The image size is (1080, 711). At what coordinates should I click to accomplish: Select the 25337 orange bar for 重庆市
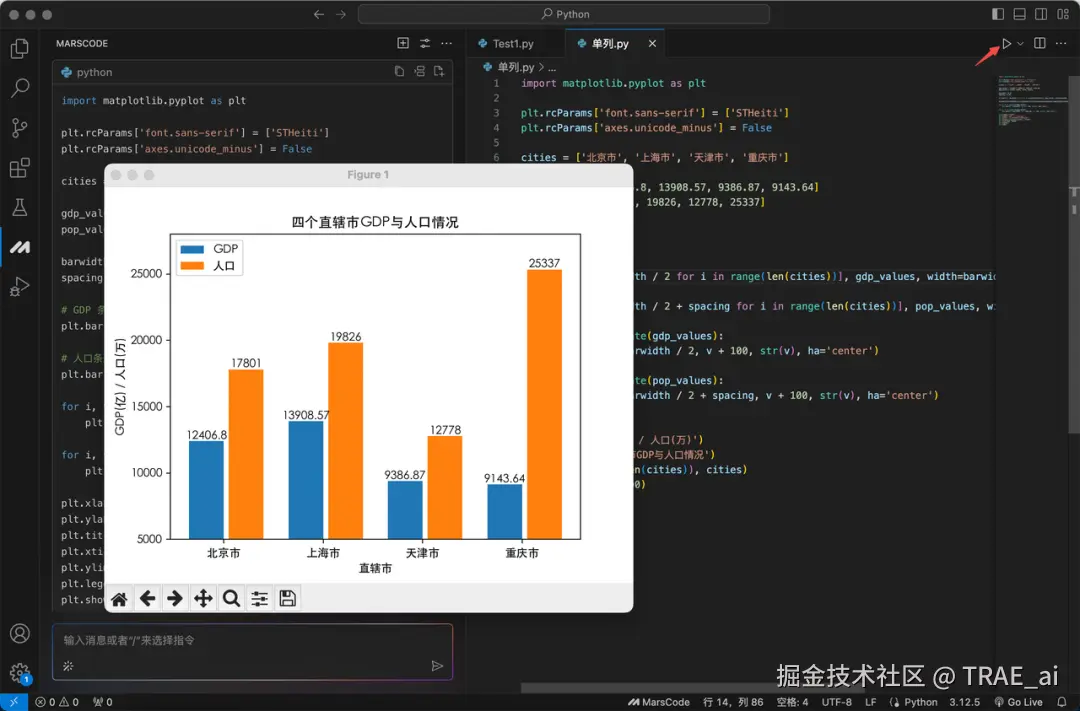pos(544,404)
